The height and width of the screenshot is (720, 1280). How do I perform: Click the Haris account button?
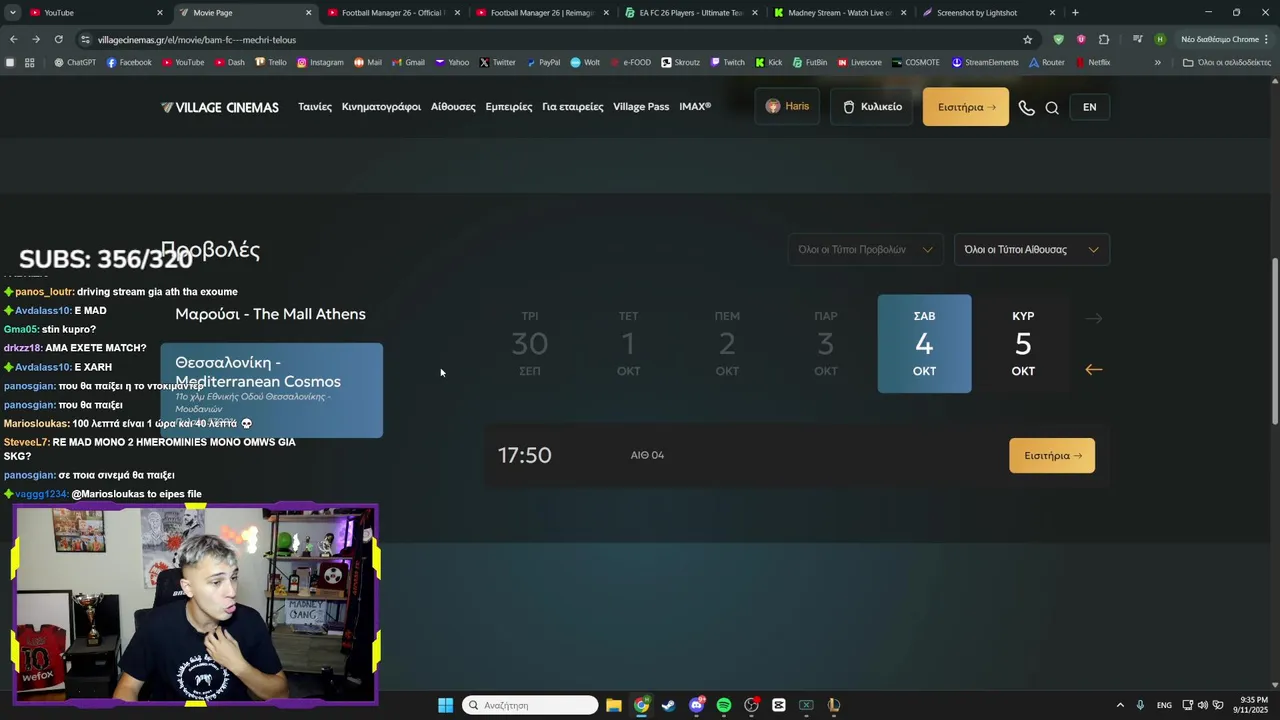point(787,107)
